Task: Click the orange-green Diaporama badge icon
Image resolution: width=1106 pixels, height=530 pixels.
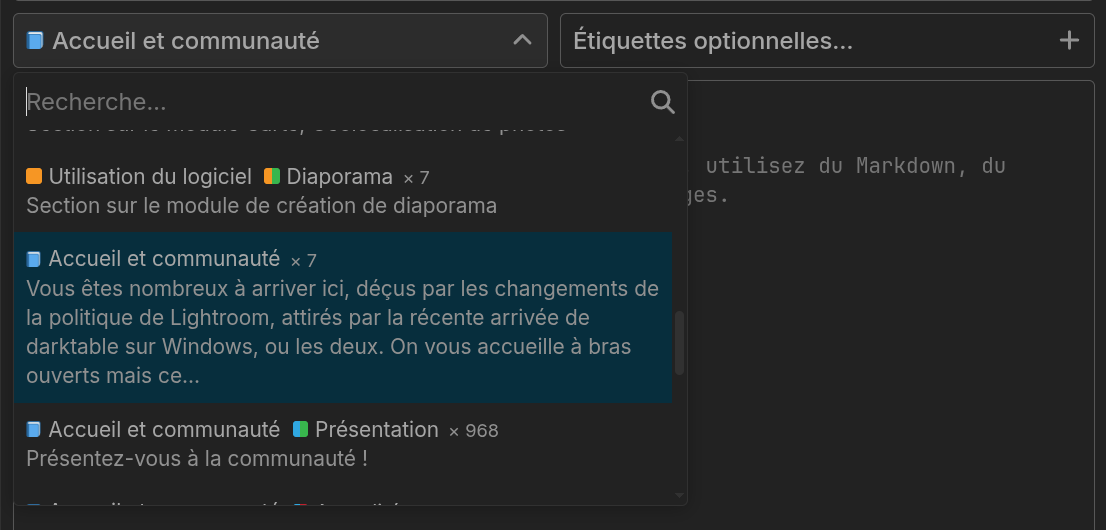Action: 272,176
